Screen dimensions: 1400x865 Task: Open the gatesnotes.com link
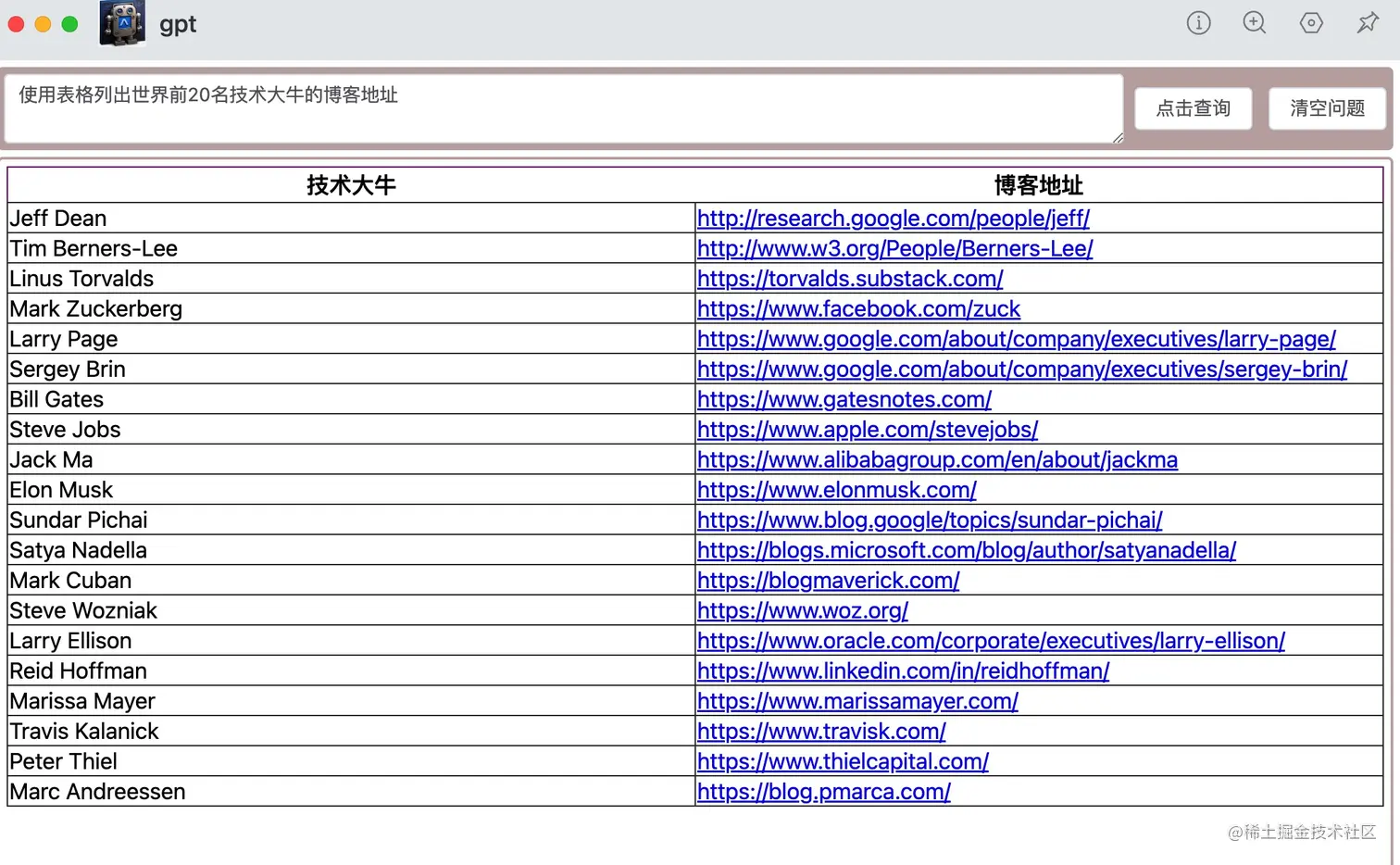tap(844, 399)
